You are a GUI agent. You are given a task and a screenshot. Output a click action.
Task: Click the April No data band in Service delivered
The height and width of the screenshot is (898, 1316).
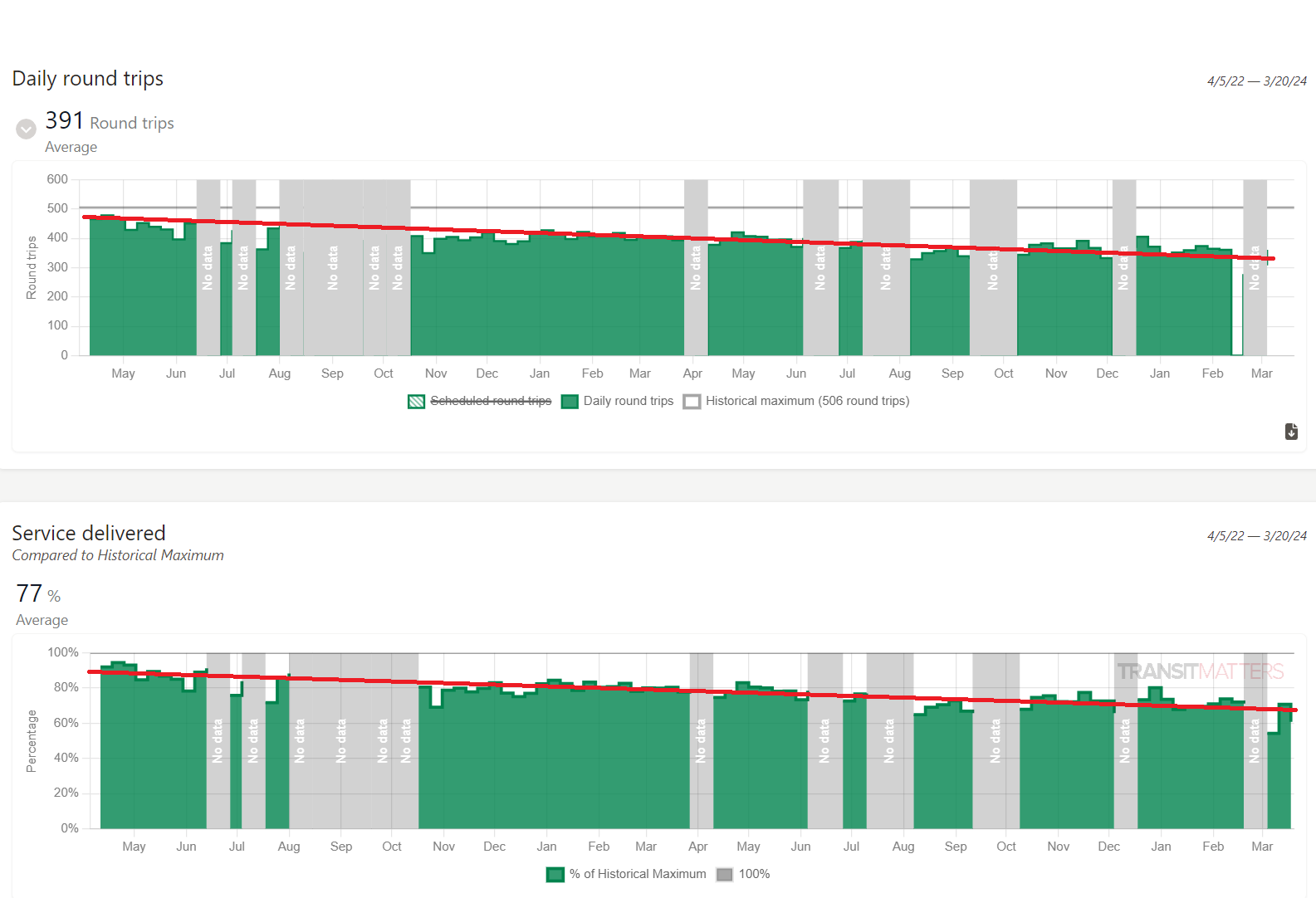pyautogui.click(x=701, y=740)
